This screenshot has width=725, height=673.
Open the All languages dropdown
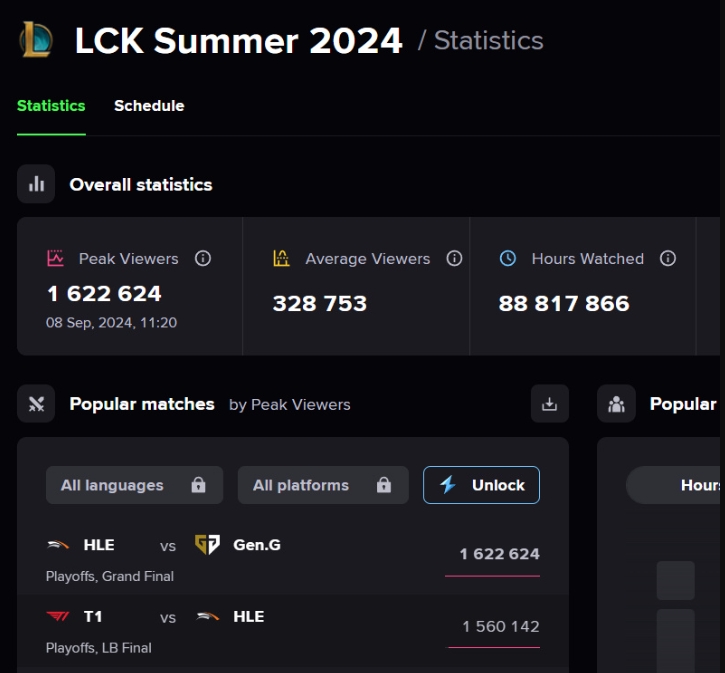[134, 485]
